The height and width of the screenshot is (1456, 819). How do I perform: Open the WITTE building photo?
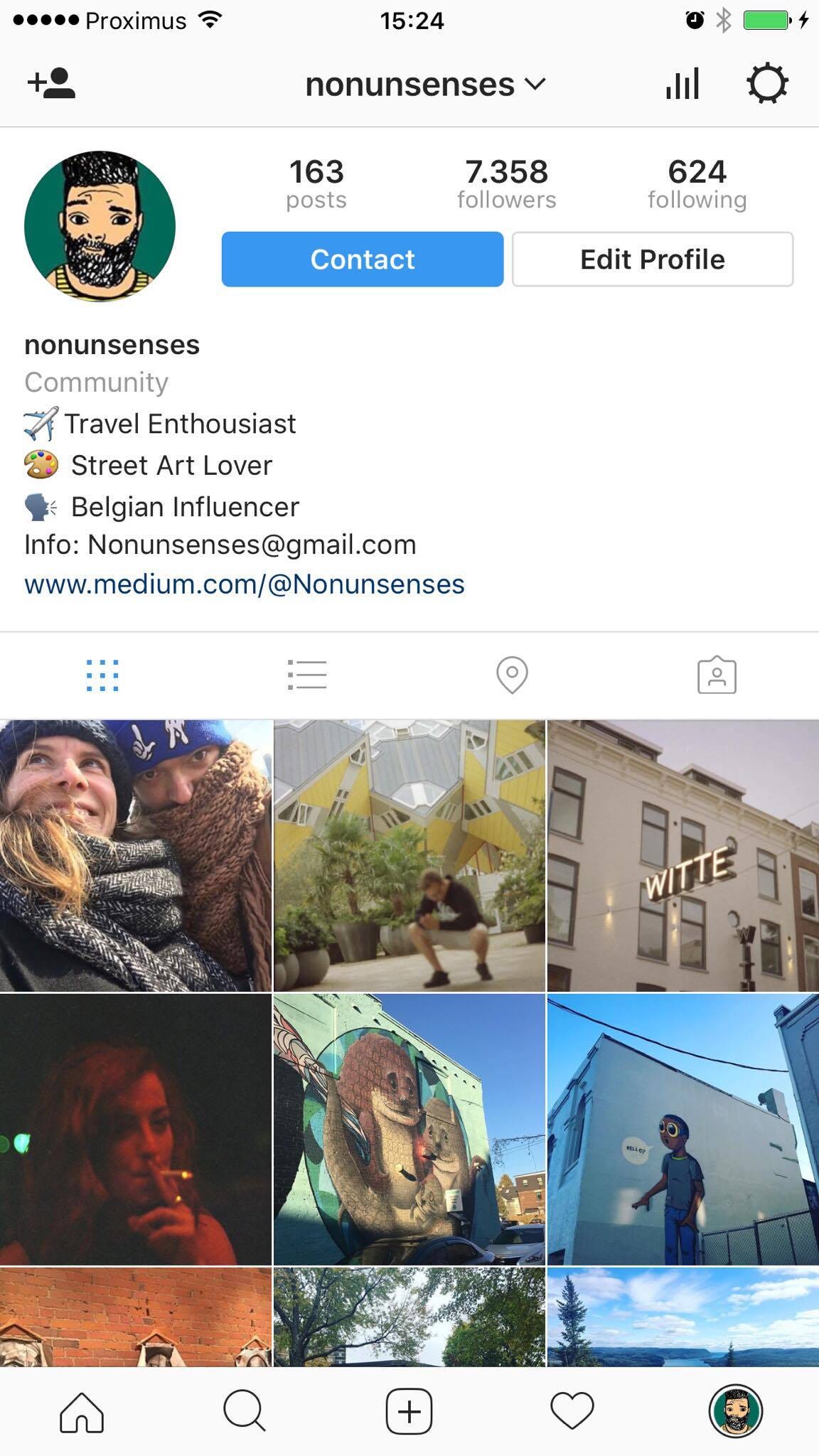(683, 856)
